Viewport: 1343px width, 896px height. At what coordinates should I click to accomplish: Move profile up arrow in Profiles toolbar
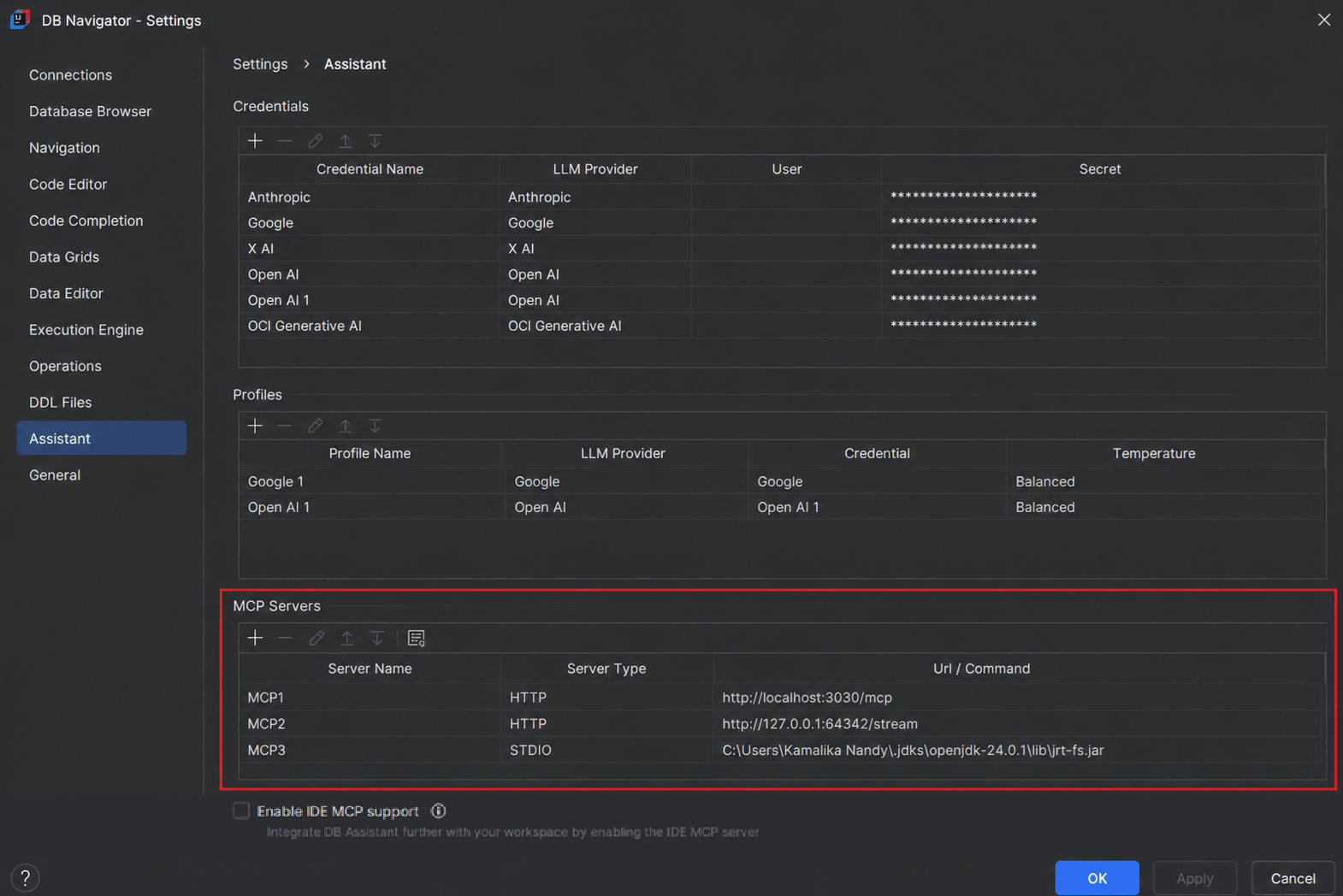point(345,425)
